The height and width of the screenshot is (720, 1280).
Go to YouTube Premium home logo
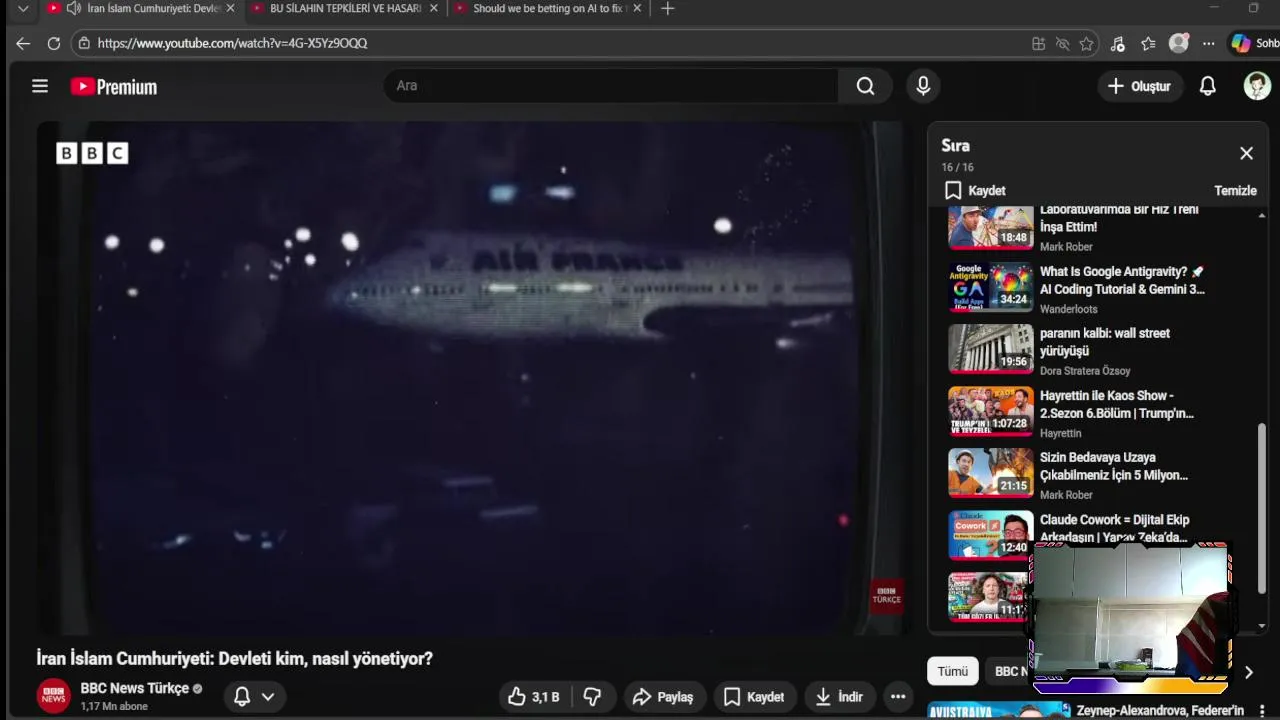pyautogui.click(x=114, y=87)
